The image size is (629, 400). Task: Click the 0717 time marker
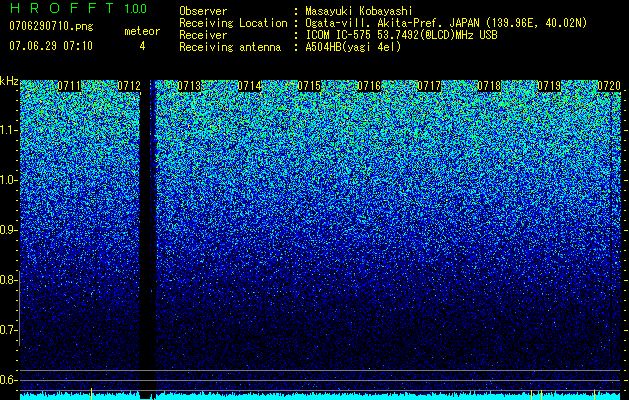[x=429, y=86]
